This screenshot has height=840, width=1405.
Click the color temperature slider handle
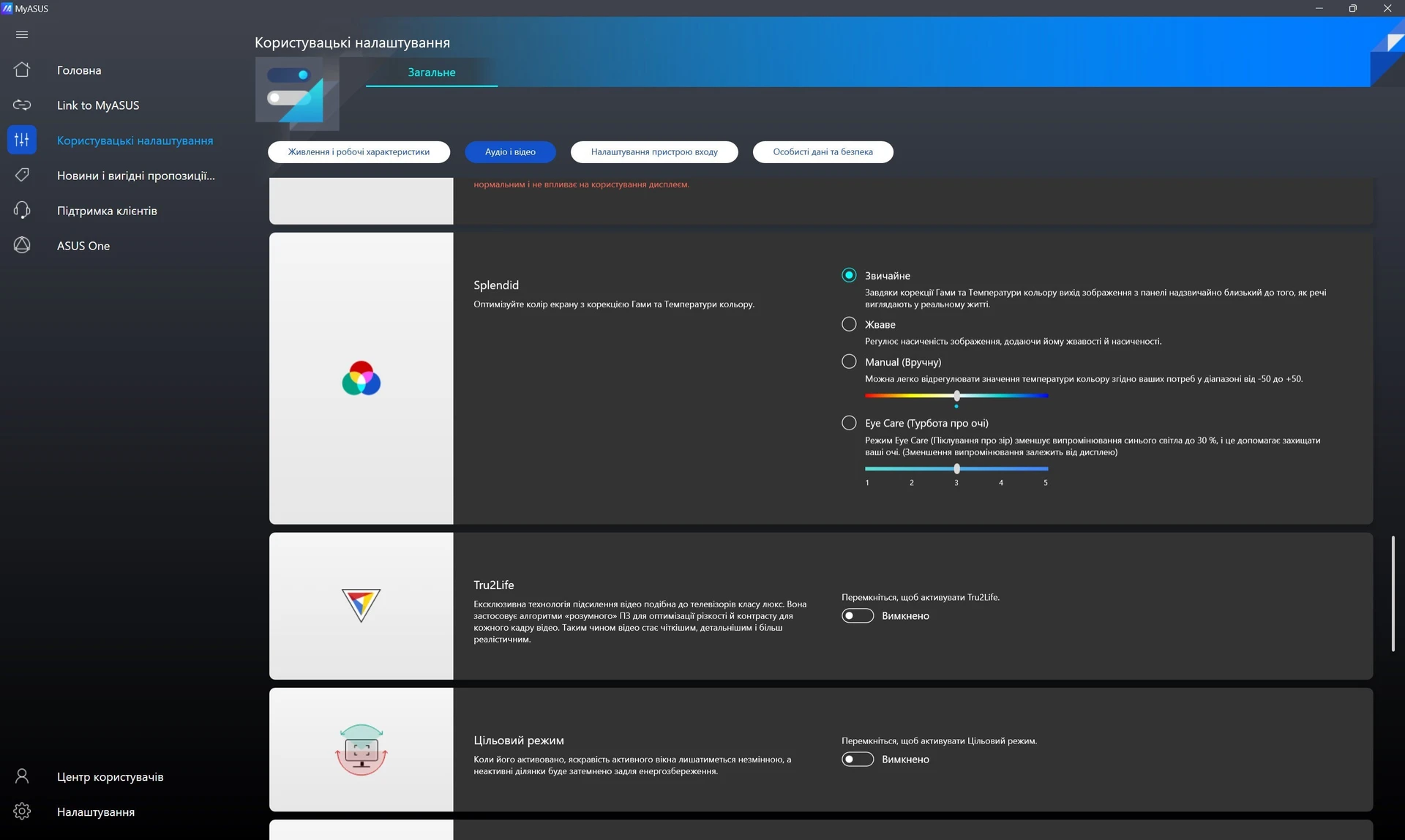click(x=956, y=396)
